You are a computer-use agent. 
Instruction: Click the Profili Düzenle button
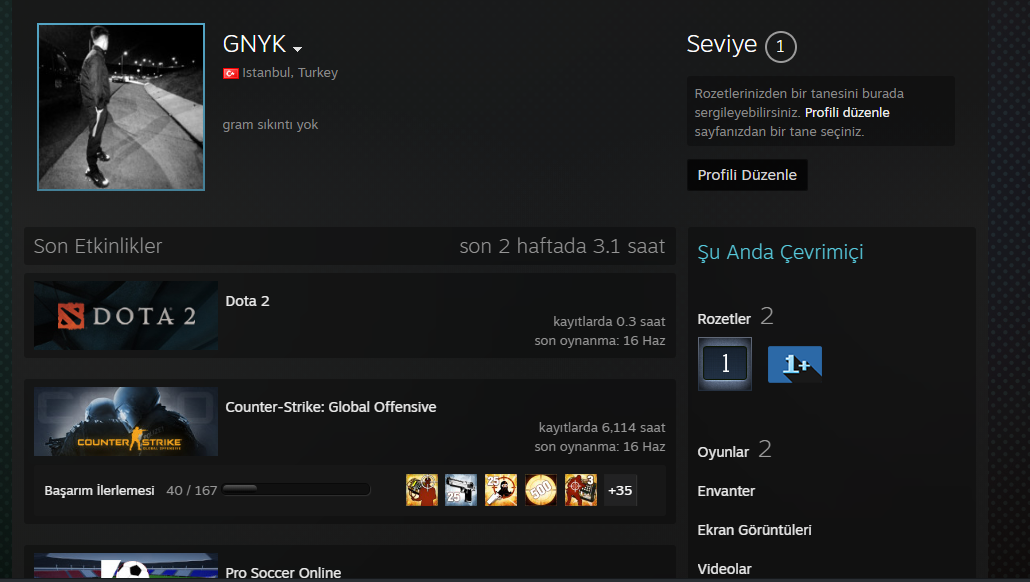click(x=747, y=175)
